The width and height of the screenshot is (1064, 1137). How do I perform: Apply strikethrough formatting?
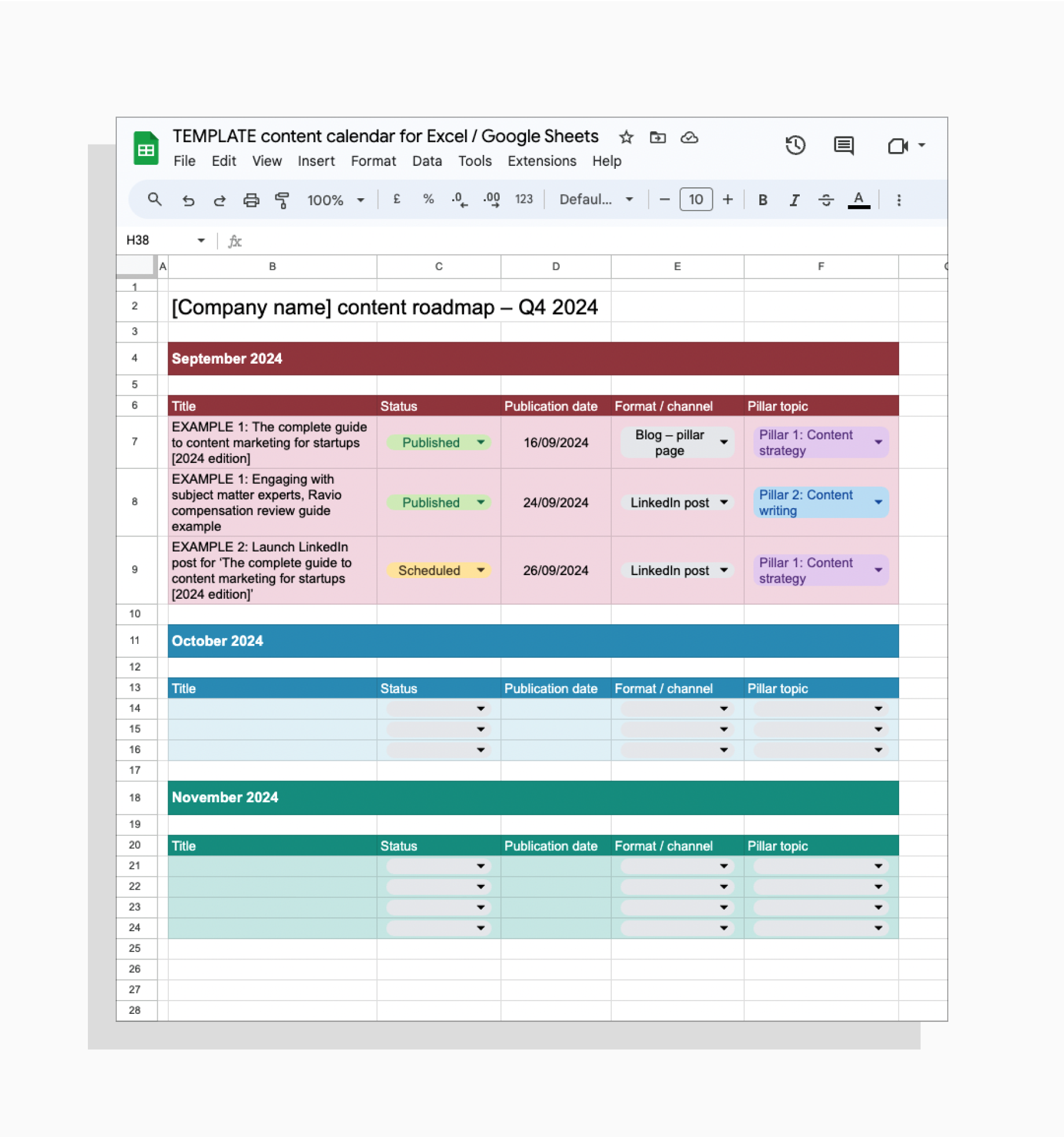[x=826, y=199]
